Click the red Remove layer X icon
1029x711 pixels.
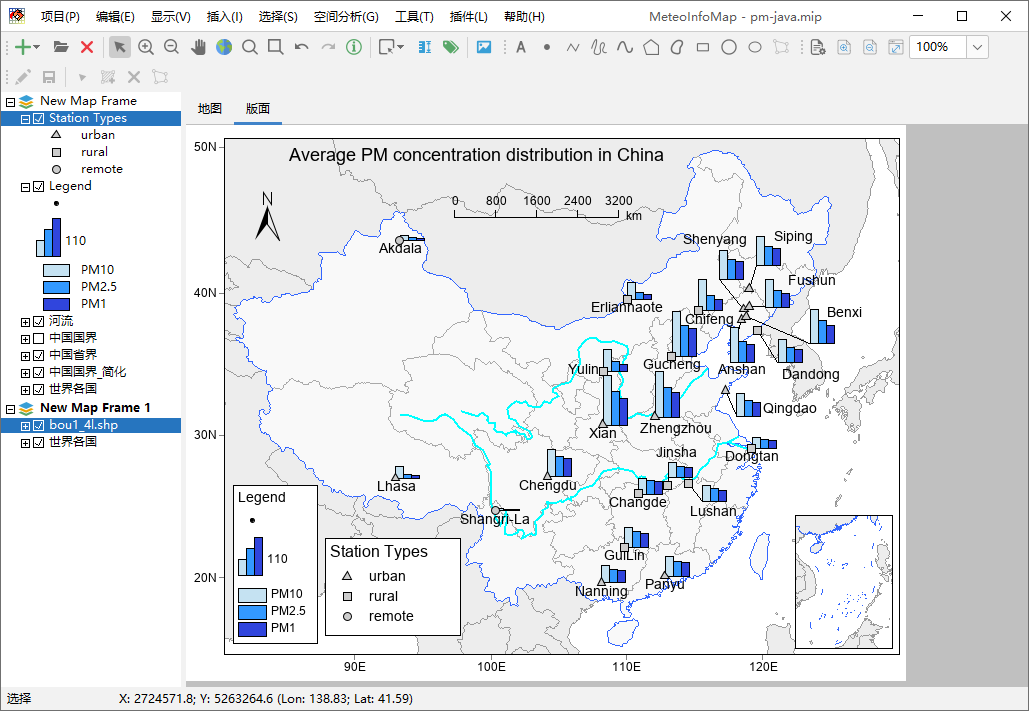(x=87, y=47)
